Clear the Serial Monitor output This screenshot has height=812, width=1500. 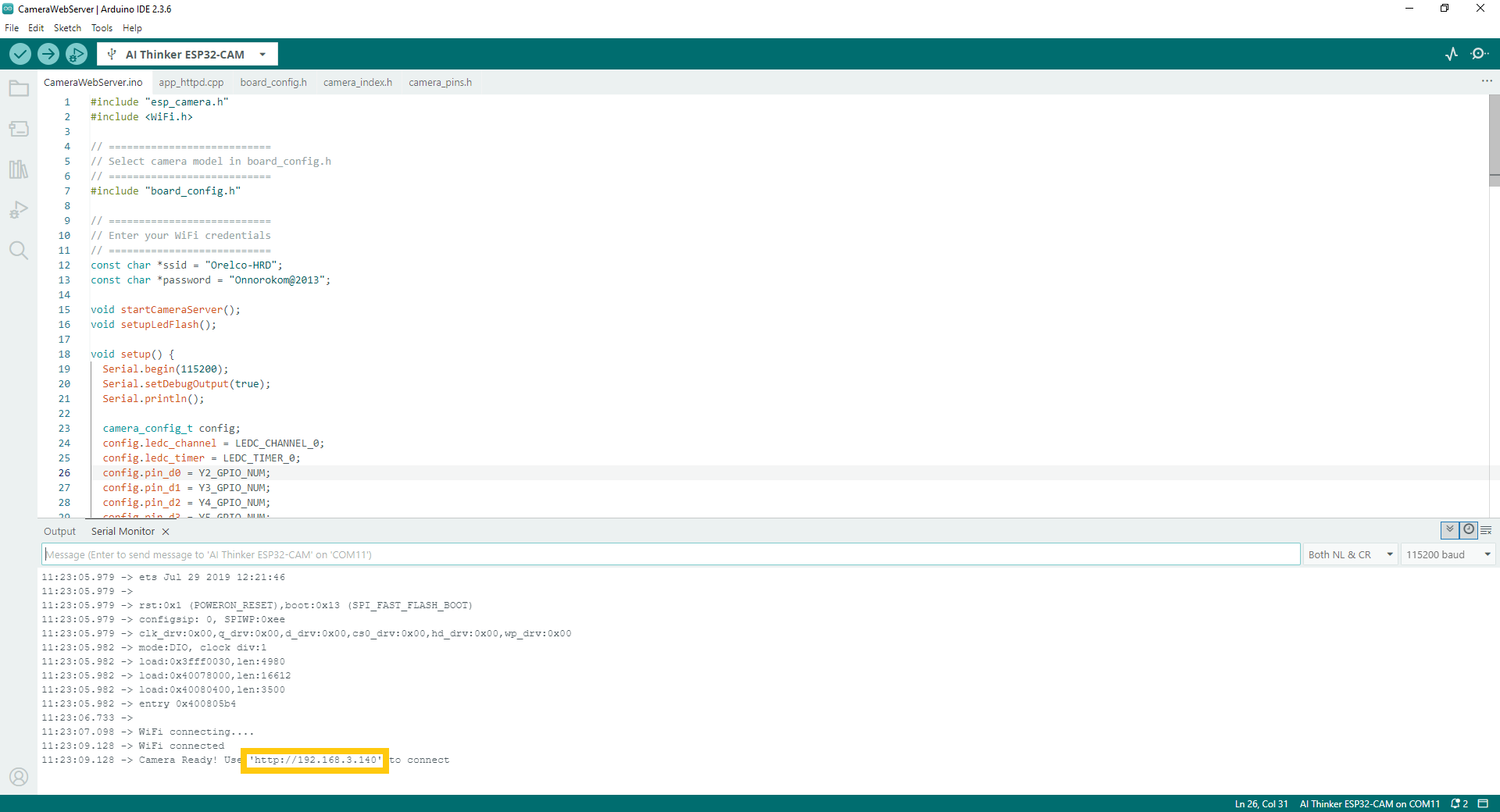click(1486, 530)
